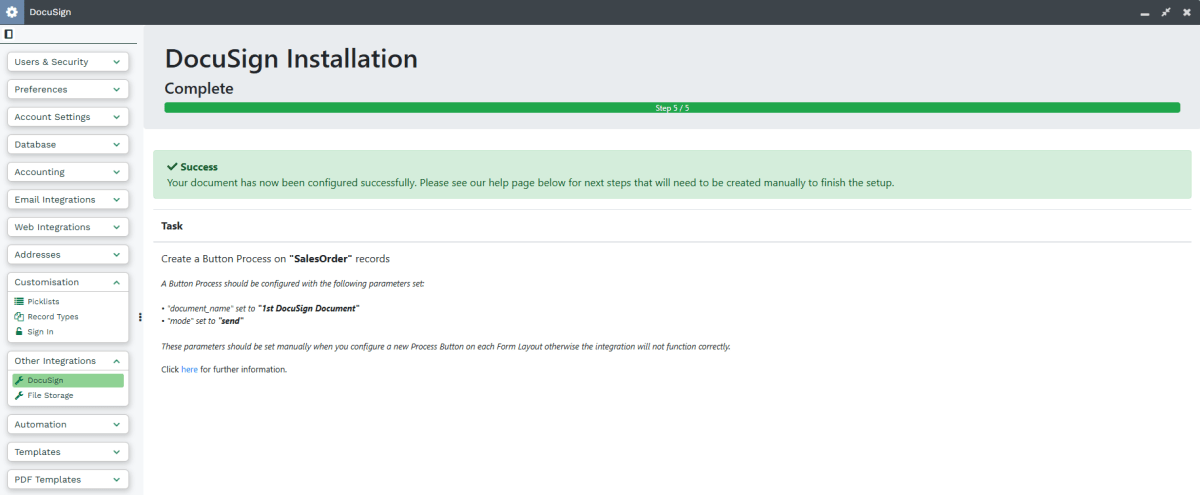
Task: Click the DocuSign title bar label
Action: click(x=50, y=12)
